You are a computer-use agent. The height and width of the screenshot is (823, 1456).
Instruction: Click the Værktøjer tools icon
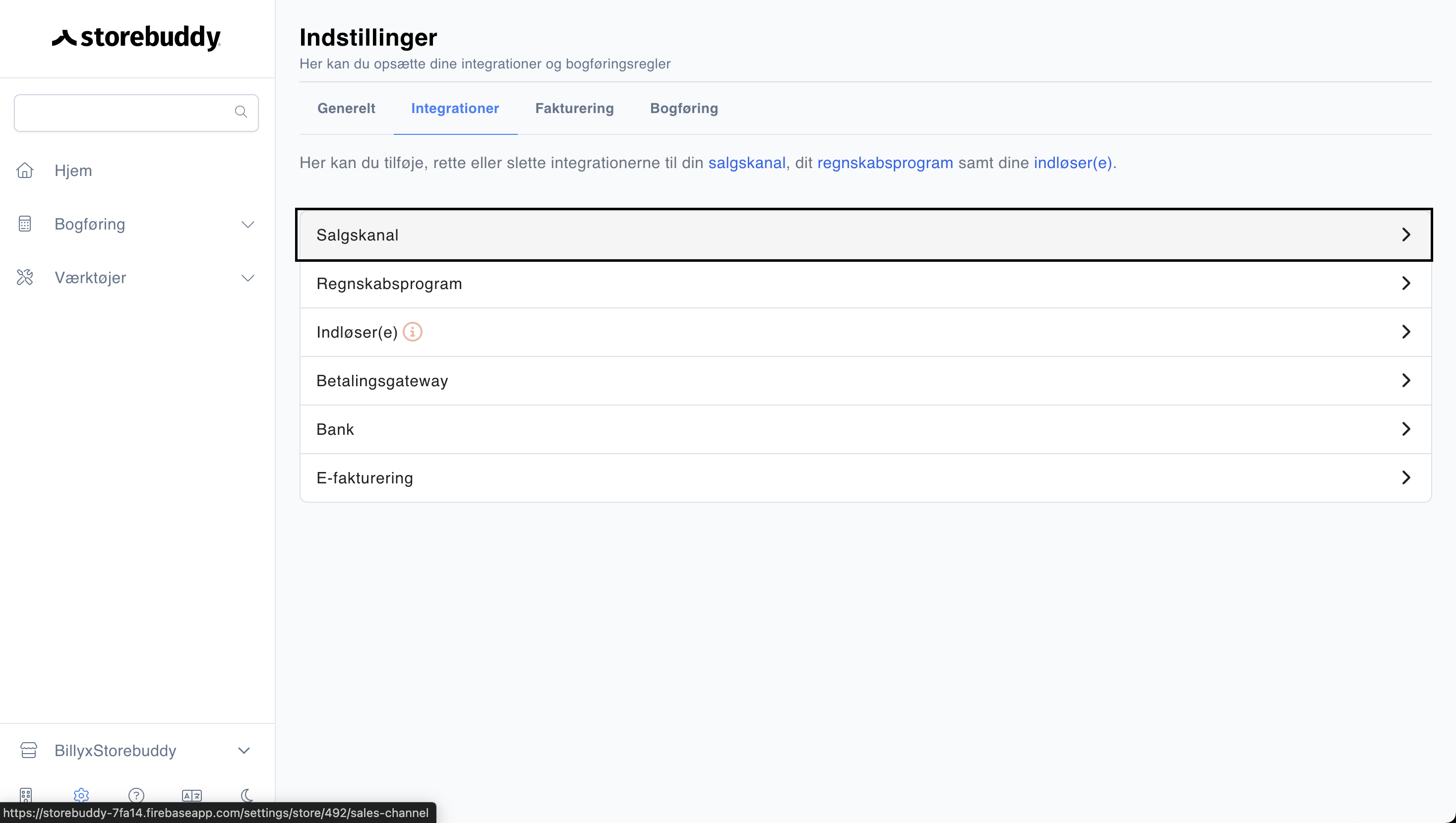tap(25, 278)
